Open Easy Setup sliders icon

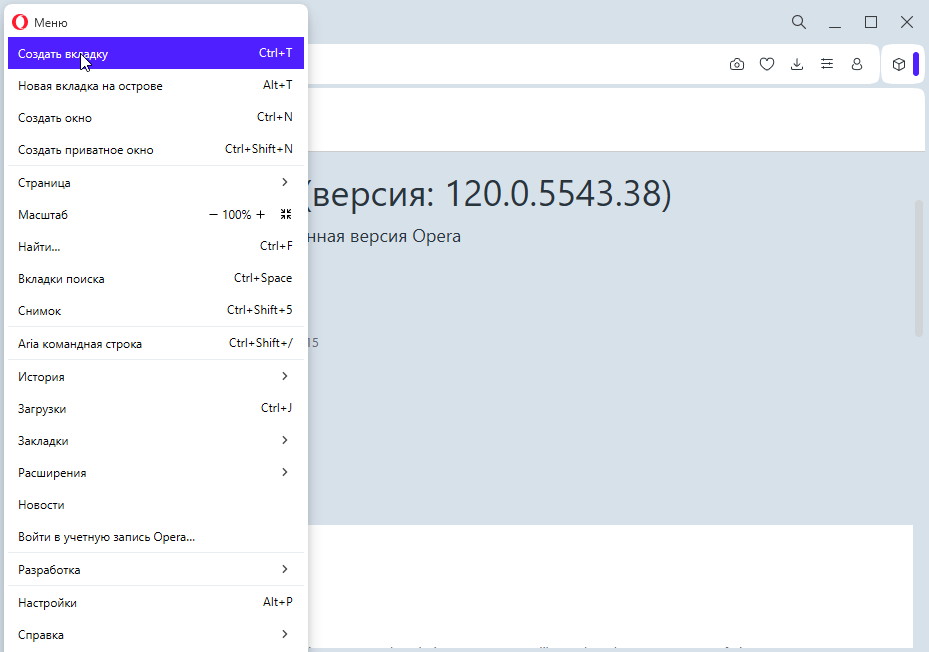click(827, 64)
